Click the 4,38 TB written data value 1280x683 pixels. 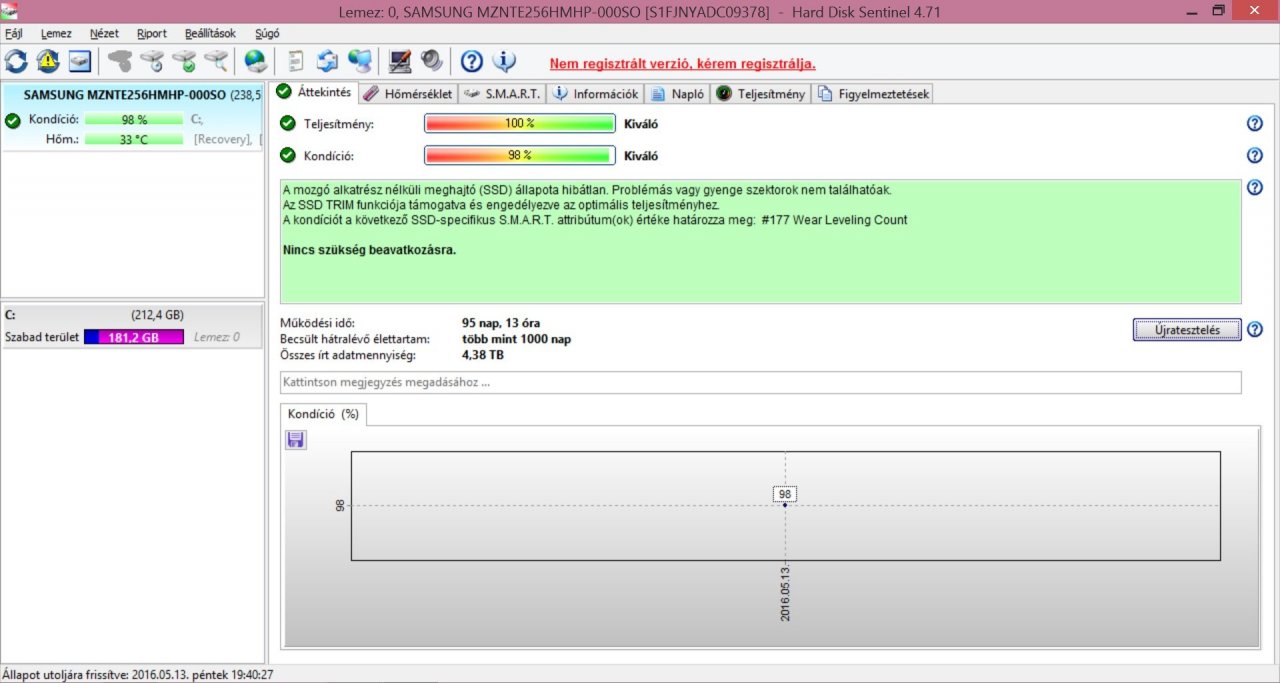click(482, 355)
